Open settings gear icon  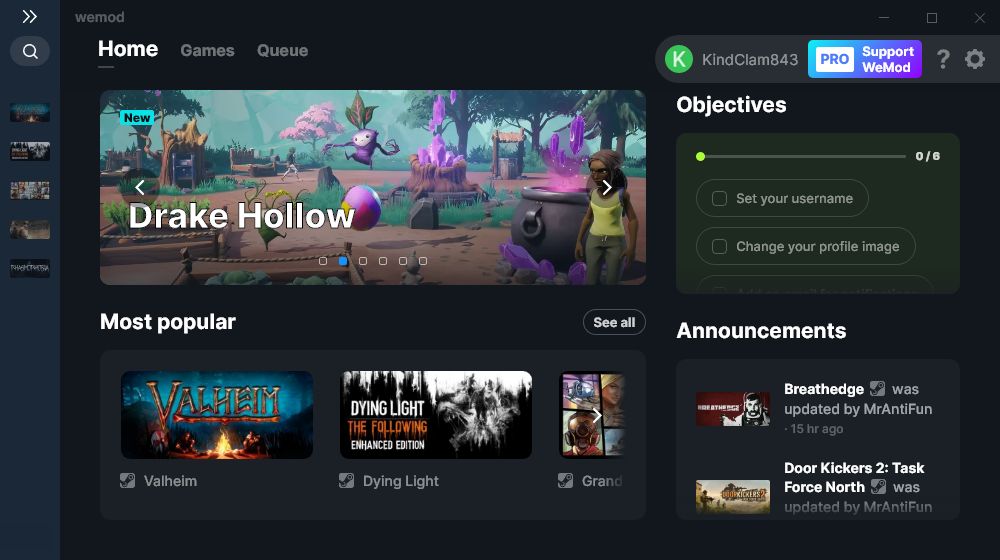pos(974,59)
